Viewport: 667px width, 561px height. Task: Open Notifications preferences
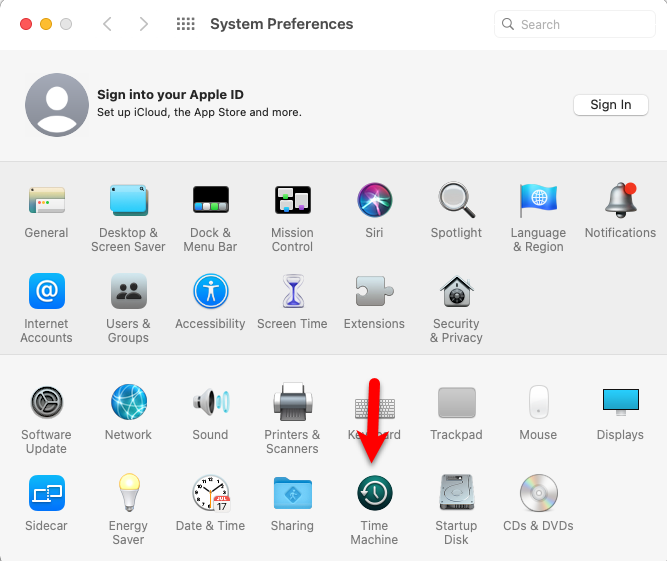coord(620,201)
